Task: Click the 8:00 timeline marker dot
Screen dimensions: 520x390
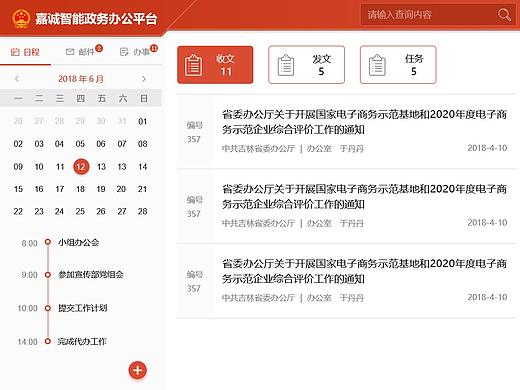Action: (48, 242)
